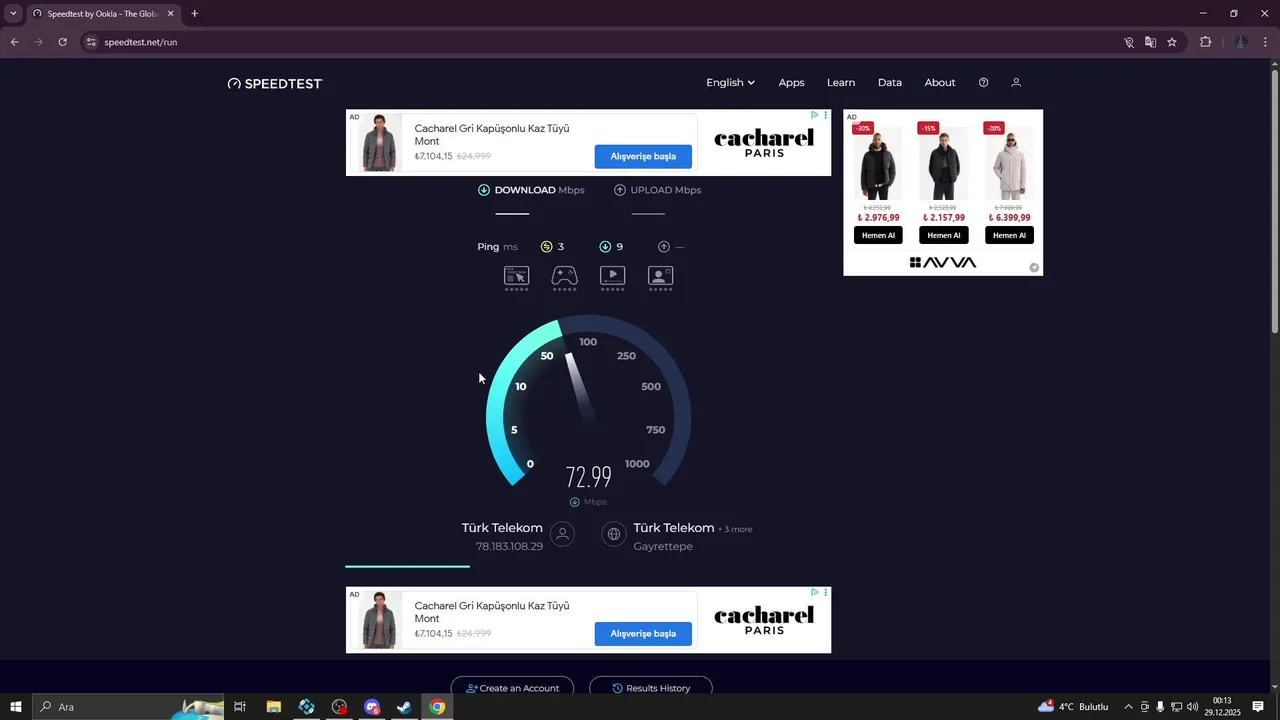Click the Create an Account button
1280x720 pixels.
[x=512, y=688]
